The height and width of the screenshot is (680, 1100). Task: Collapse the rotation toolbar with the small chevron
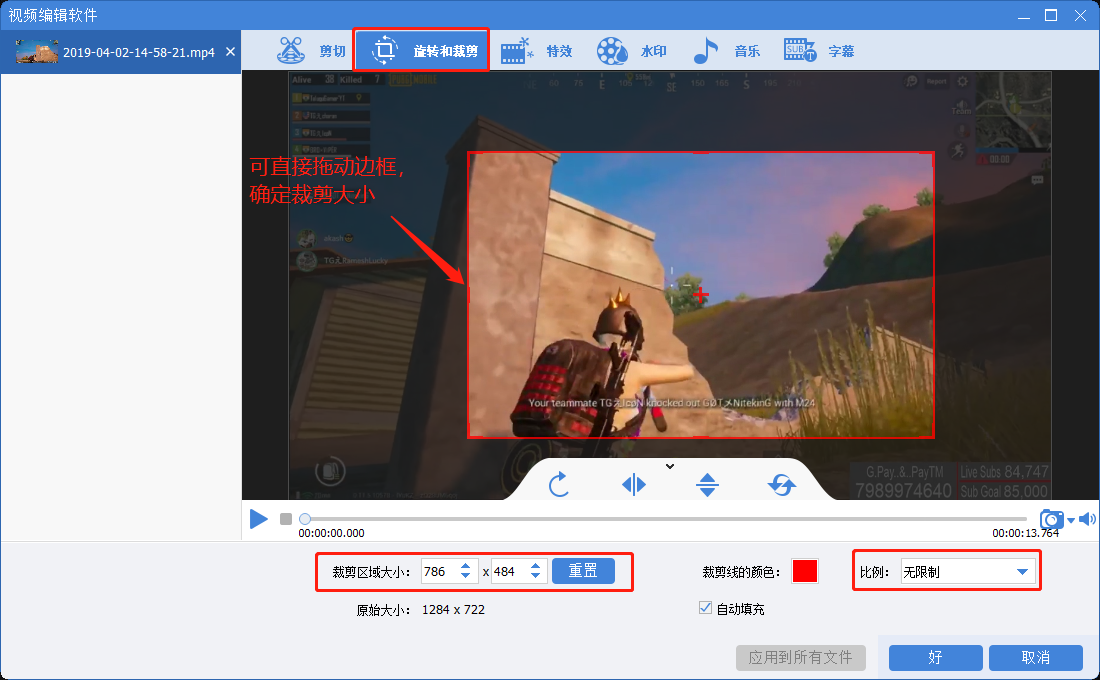(x=670, y=466)
